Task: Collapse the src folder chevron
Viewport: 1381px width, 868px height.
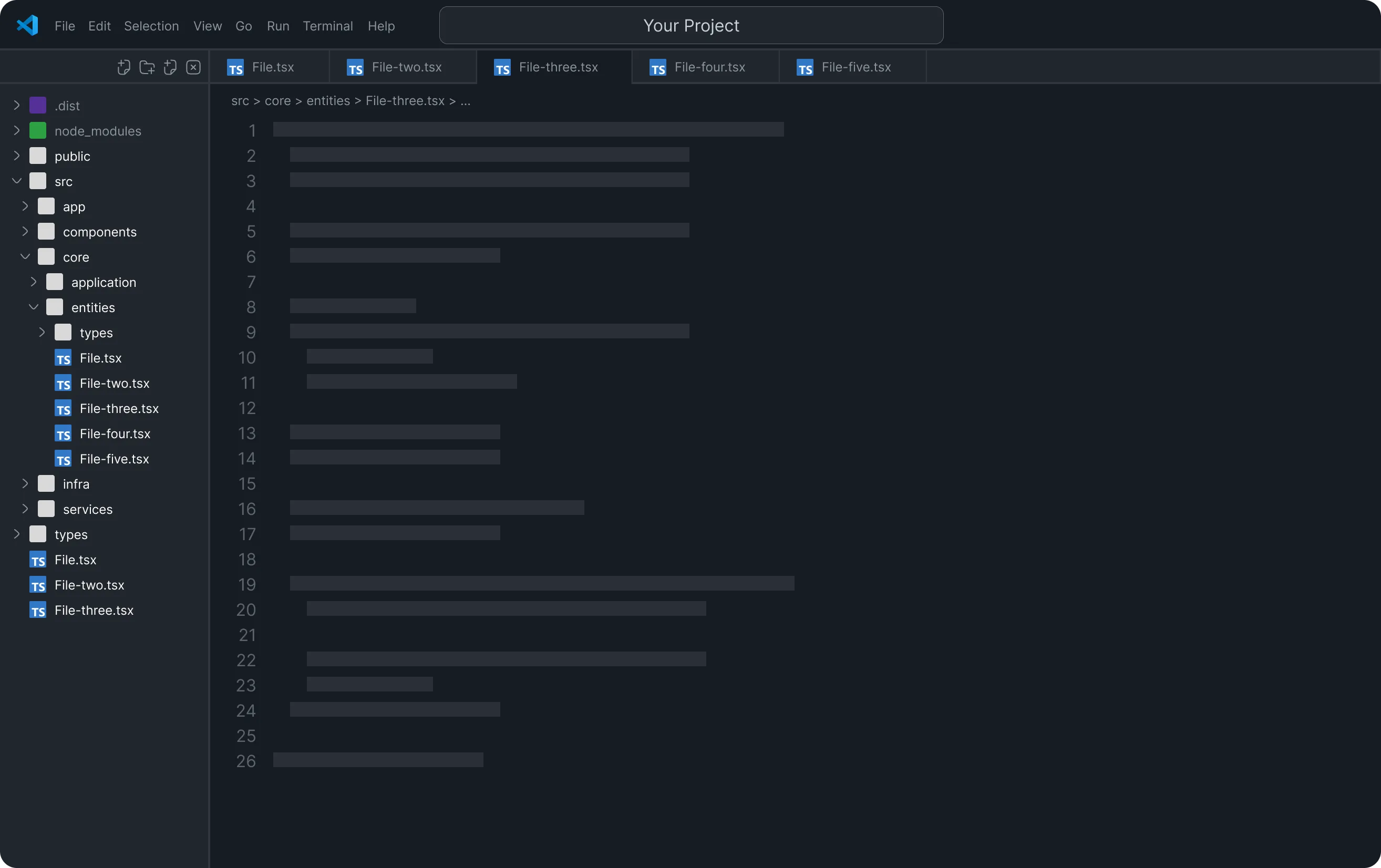Action: (x=17, y=181)
